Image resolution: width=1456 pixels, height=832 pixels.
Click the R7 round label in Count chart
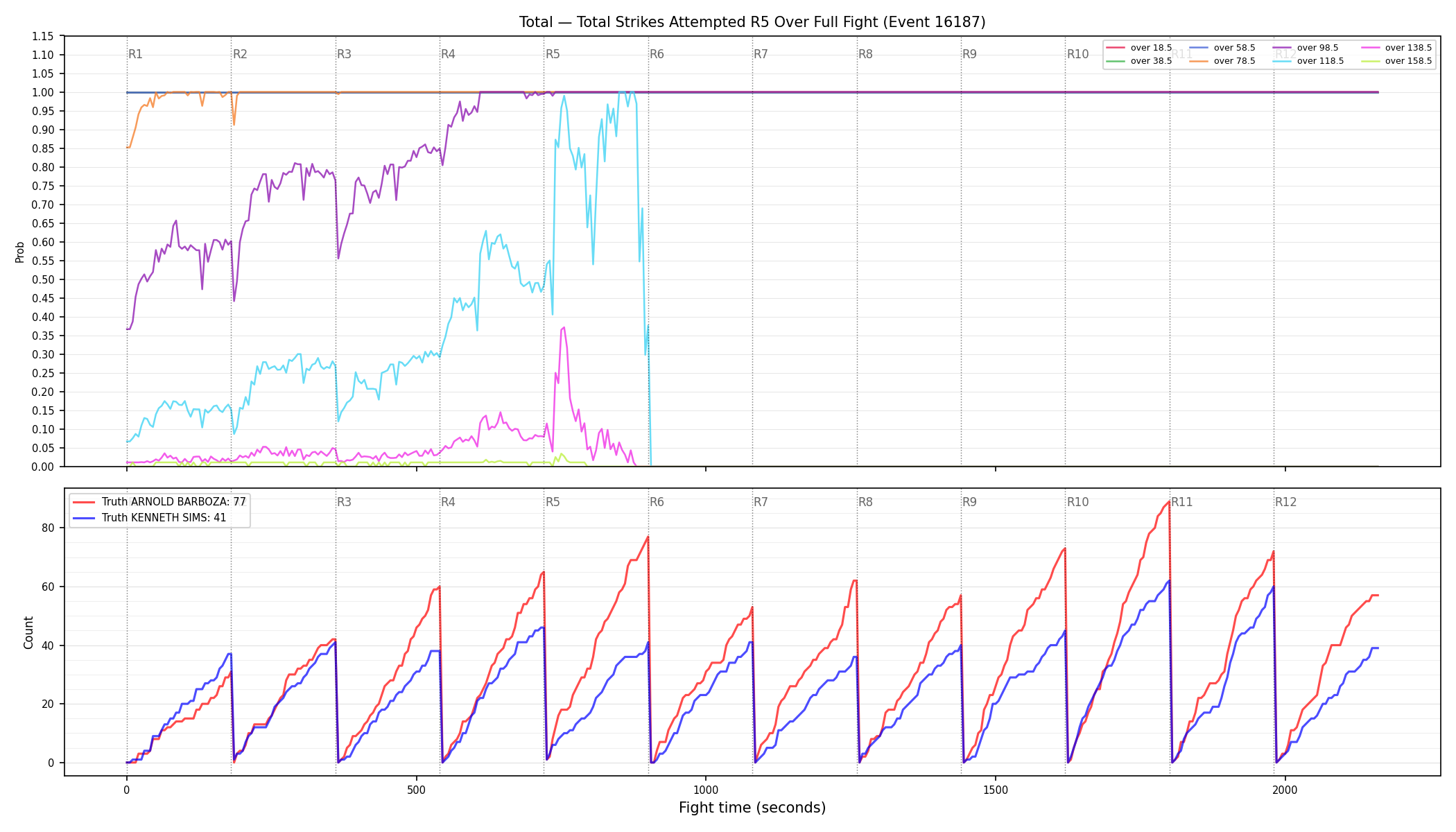click(761, 502)
